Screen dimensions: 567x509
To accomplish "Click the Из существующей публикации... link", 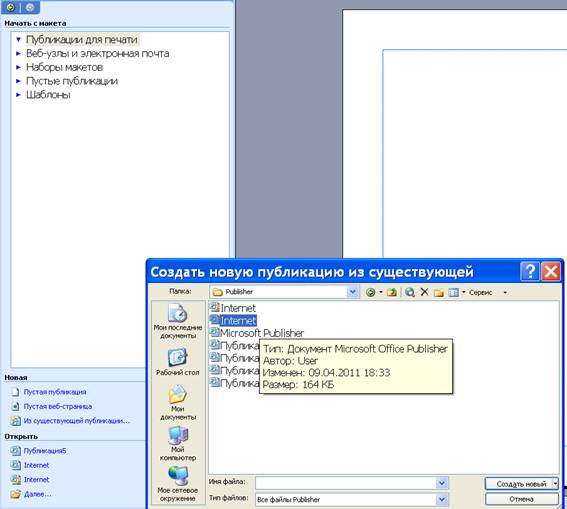I will 77,421.
